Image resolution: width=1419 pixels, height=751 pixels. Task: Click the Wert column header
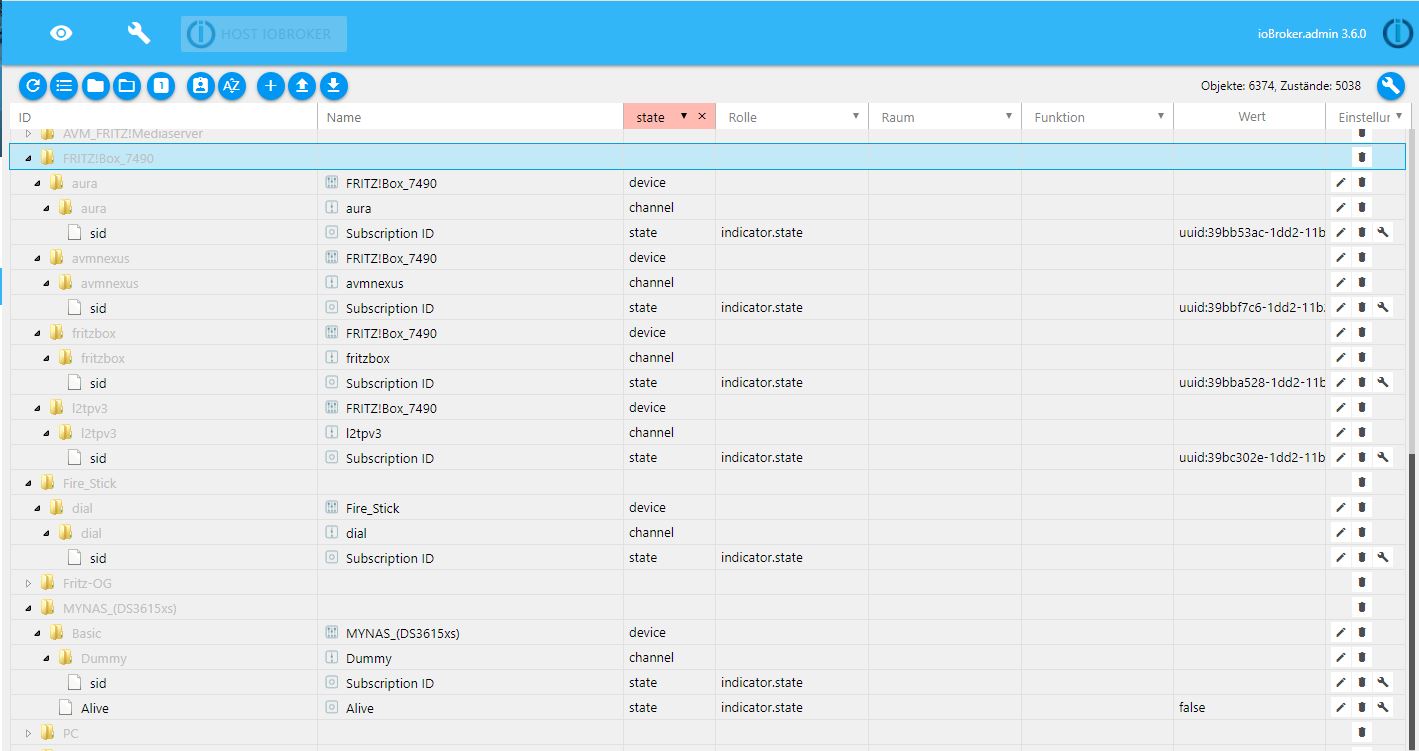(1251, 117)
